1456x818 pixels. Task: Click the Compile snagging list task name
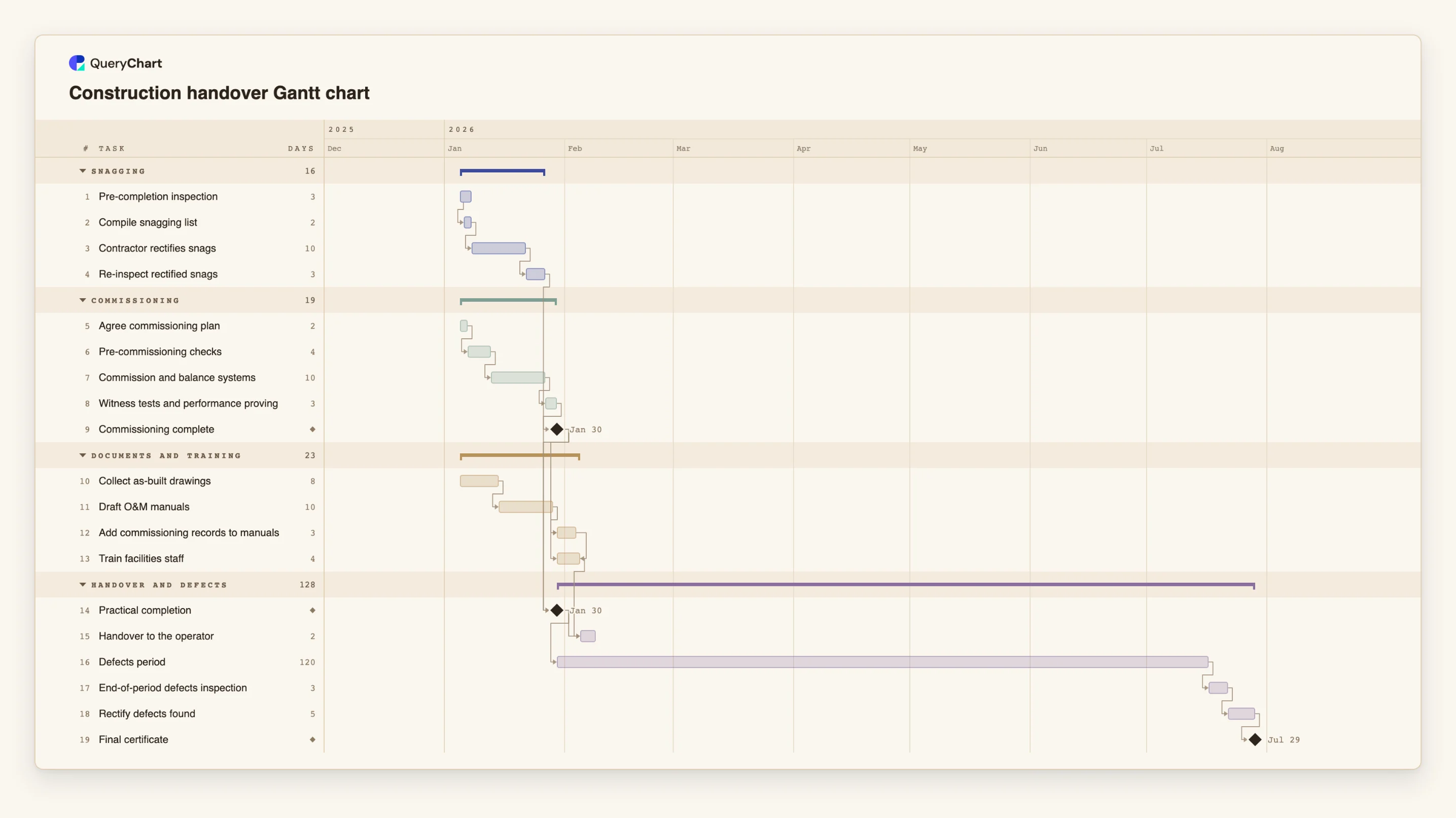(x=148, y=222)
